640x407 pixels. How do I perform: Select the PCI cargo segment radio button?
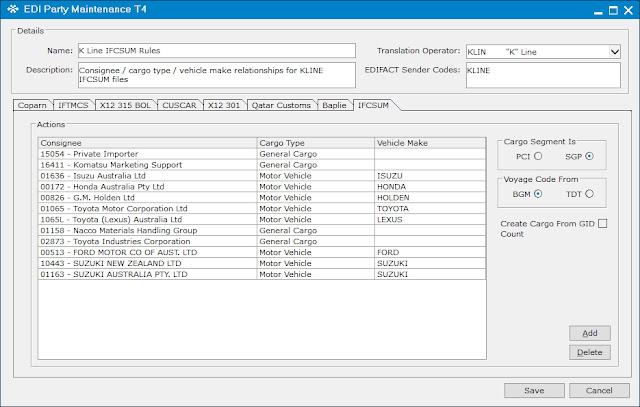(x=538, y=156)
